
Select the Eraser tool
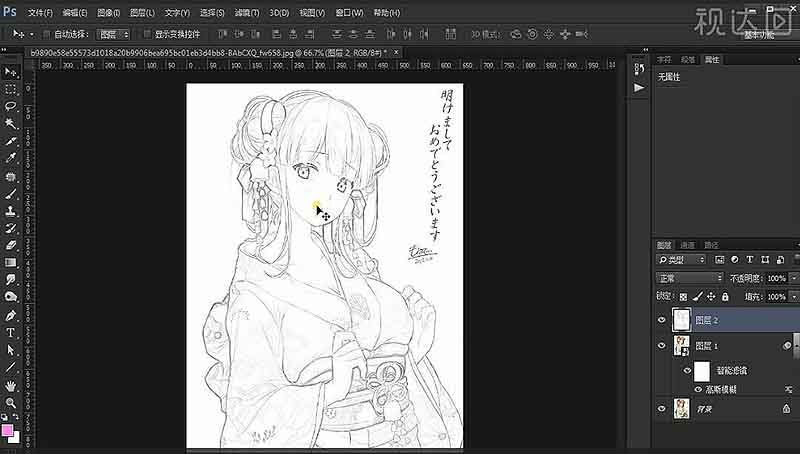(x=10, y=245)
